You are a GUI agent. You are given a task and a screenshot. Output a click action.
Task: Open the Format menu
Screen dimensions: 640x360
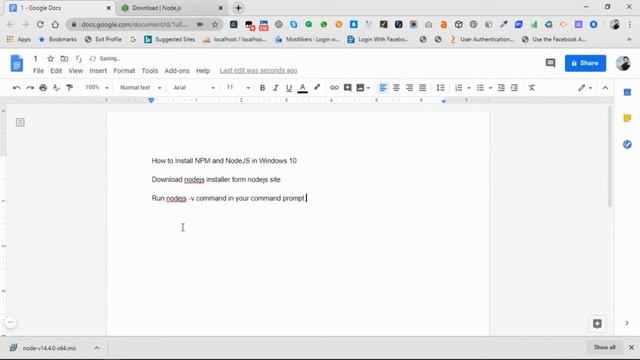click(x=124, y=71)
